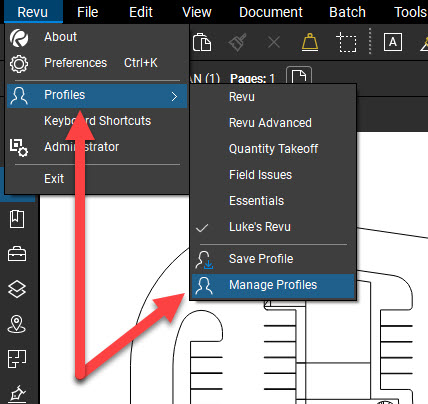Open the Tools menu
The height and width of the screenshot is (404, 428).
(410, 12)
